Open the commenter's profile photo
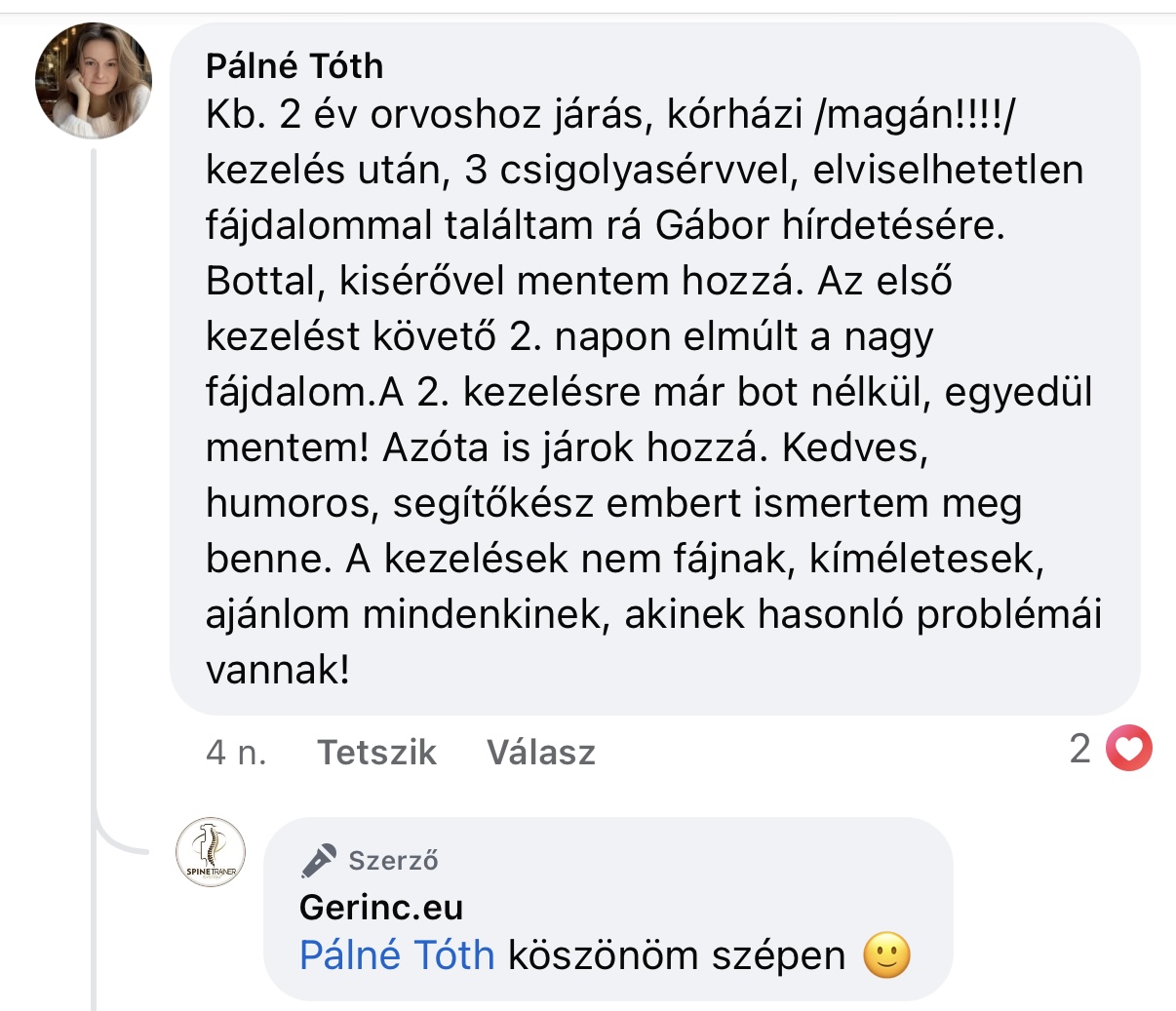 pos(94,82)
